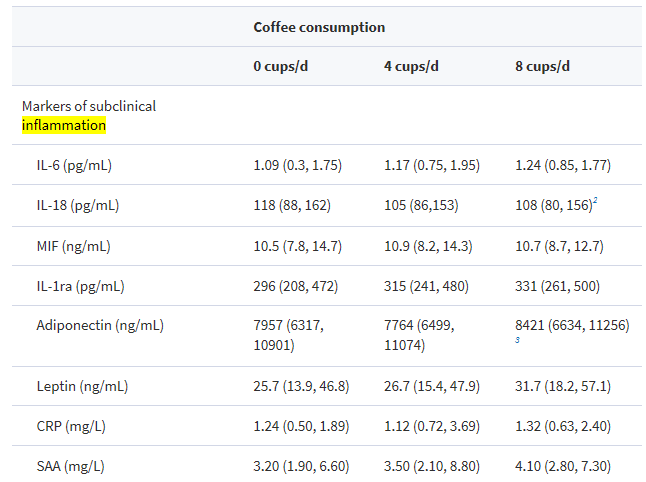Click footnote 2 superscript after IL-18 value
The width and height of the screenshot is (646, 482).
(595, 201)
